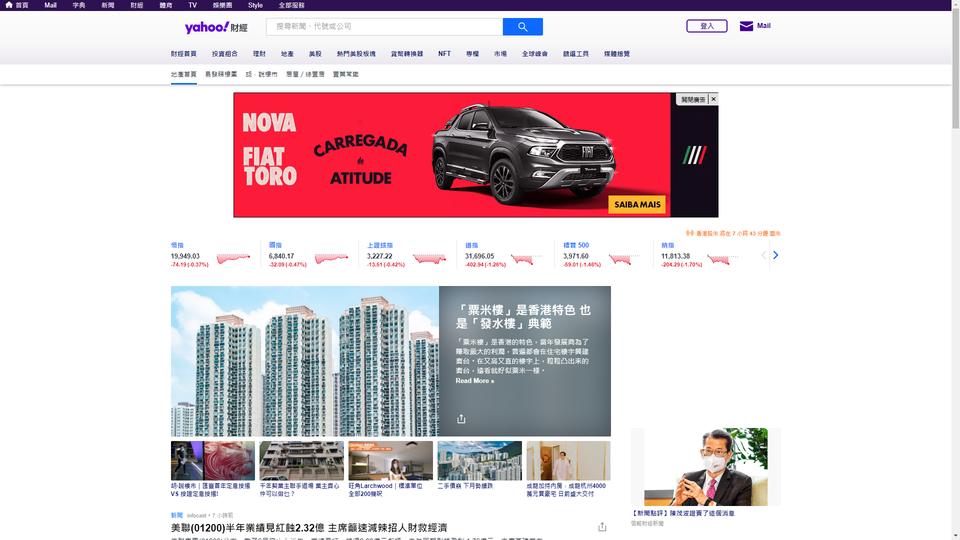Open the 新聞點評 article link
The image size is (960, 540).
click(x=683, y=513)
